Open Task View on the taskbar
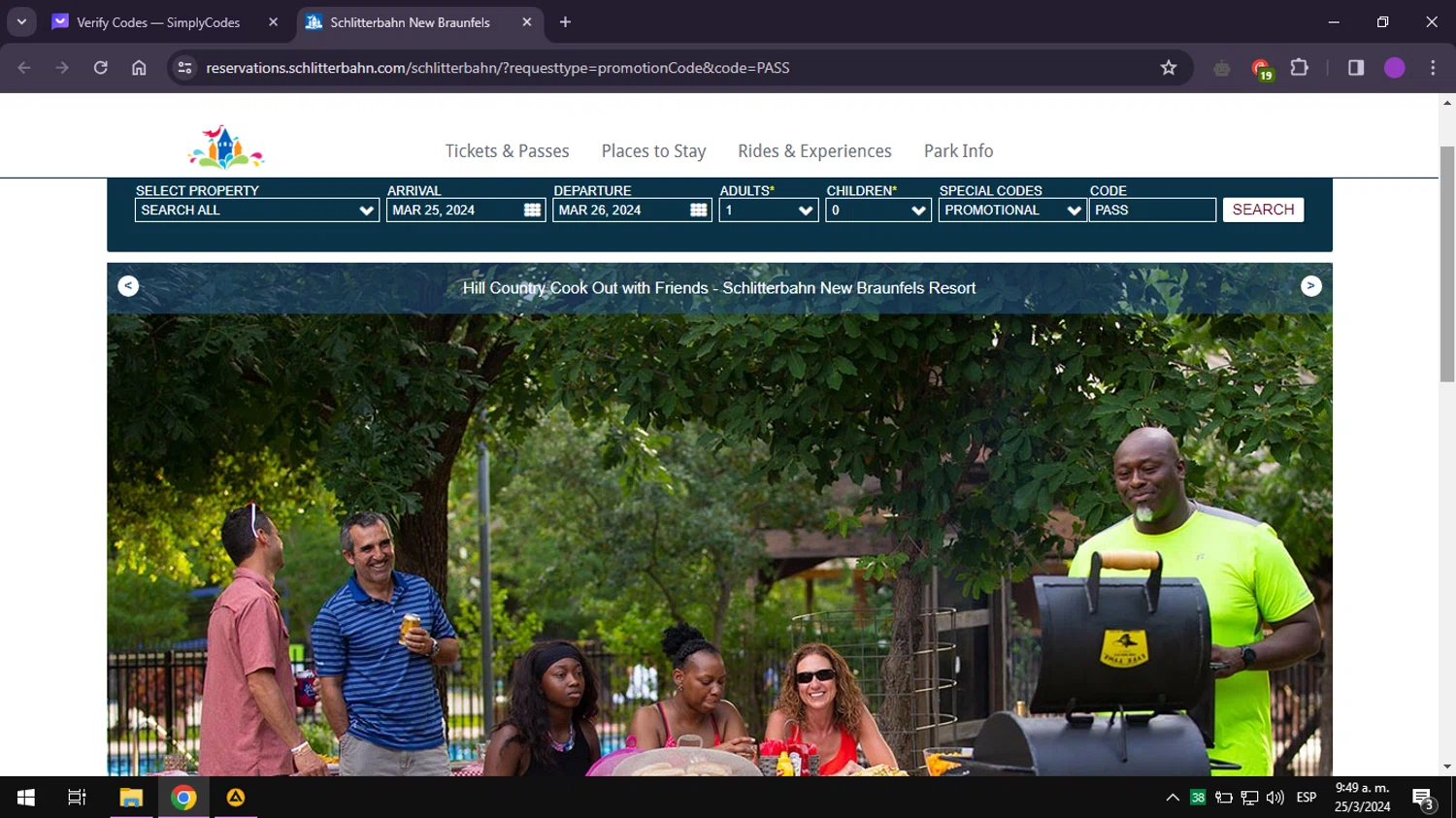This screenshot has width=1456, height=818. coord(77,798)
